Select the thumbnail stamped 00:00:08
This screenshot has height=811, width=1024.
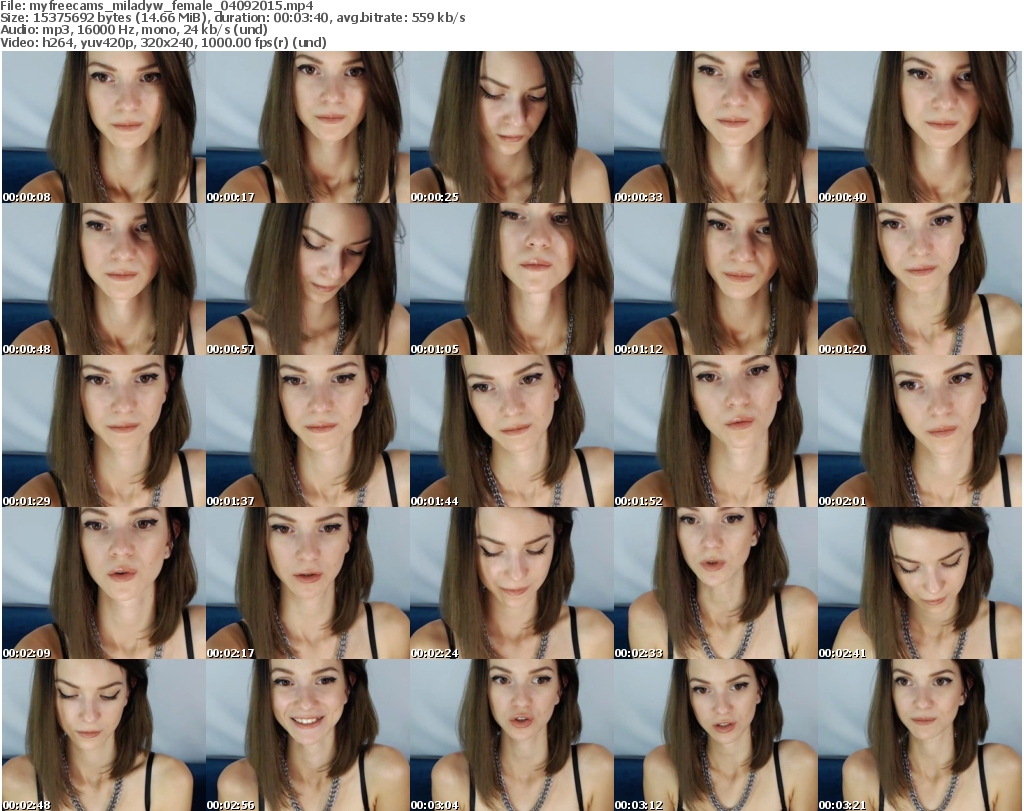pyautogui.click(x=104, y=127)
